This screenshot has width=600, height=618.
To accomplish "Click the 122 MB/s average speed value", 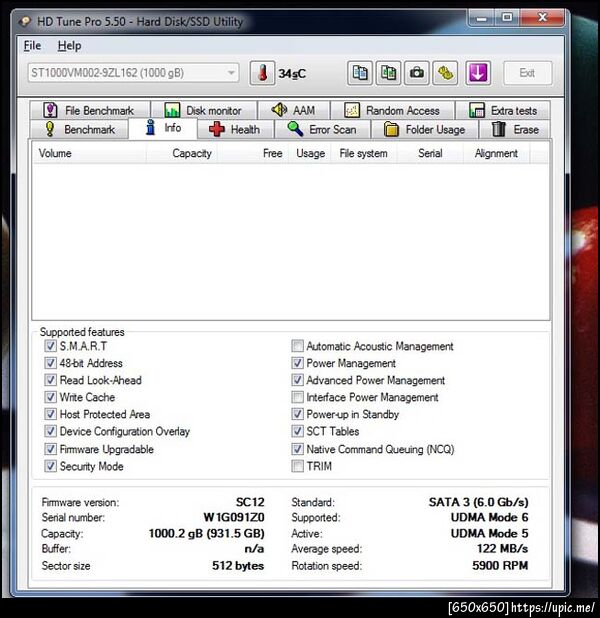I will click(x=502, y=549).
